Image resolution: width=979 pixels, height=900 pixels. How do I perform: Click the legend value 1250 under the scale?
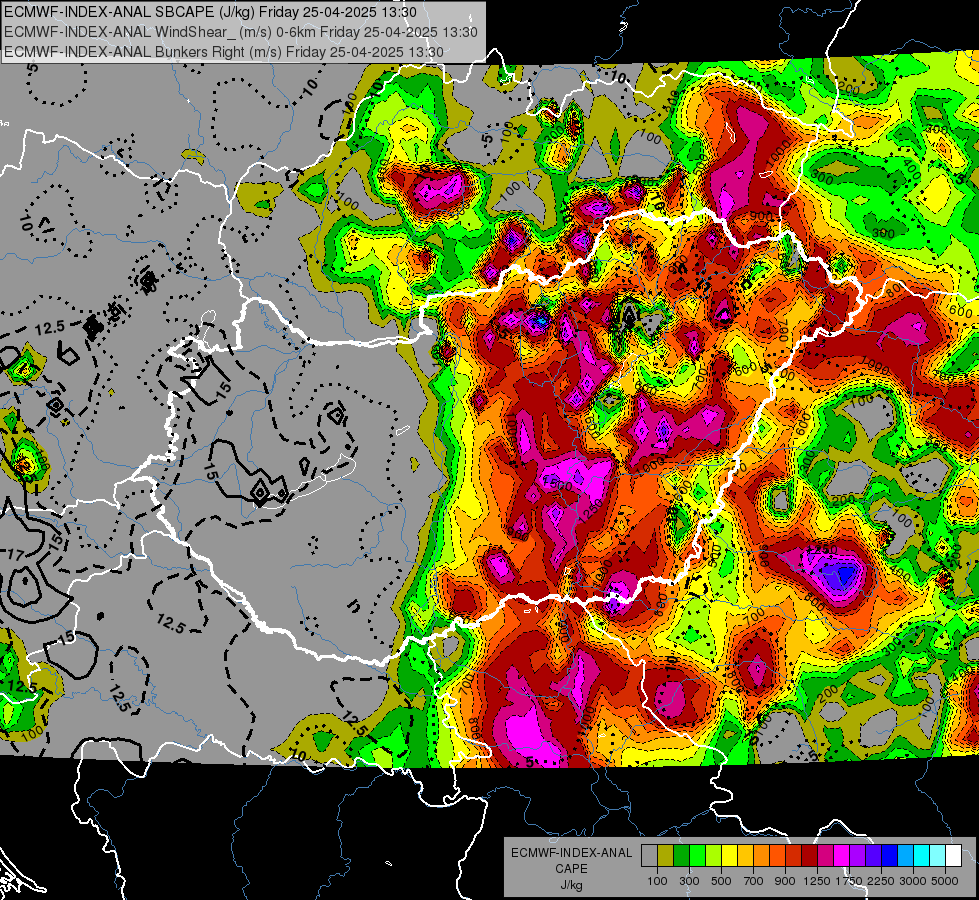tap(817, 881)
